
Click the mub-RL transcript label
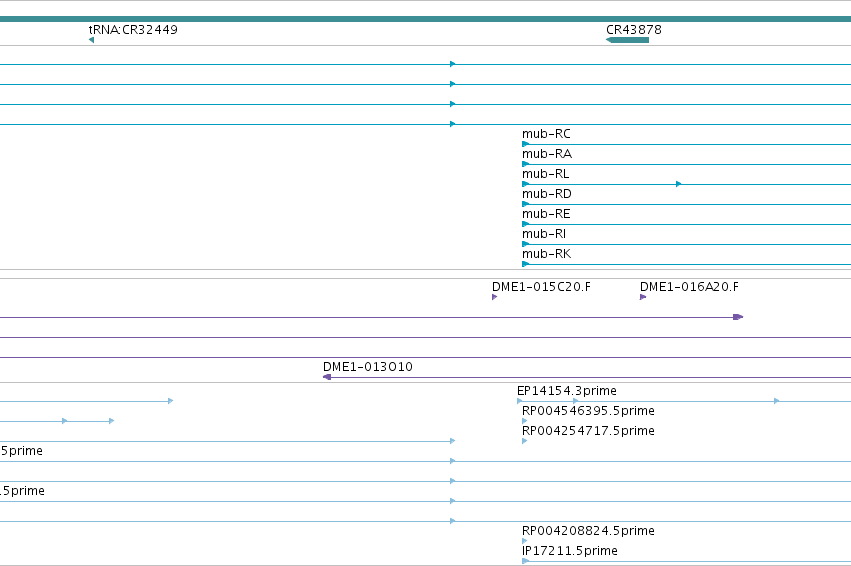tap(545, 174)
